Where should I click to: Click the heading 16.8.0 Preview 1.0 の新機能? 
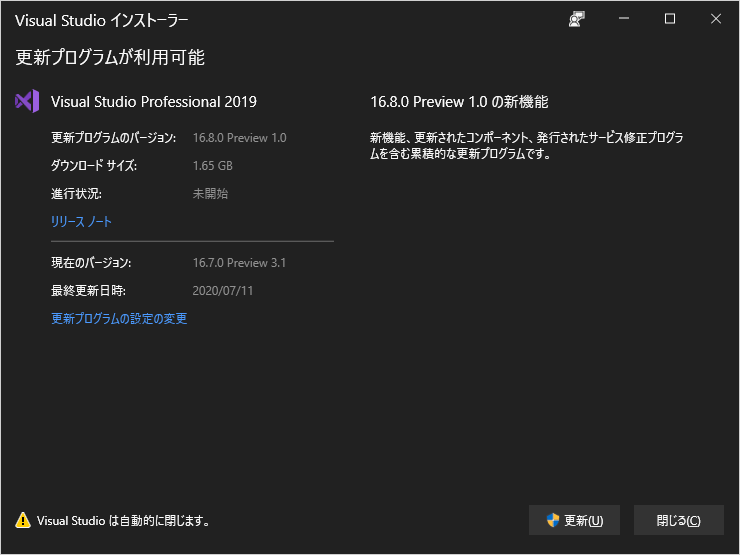pyautogui.click(x=459, y=101)
